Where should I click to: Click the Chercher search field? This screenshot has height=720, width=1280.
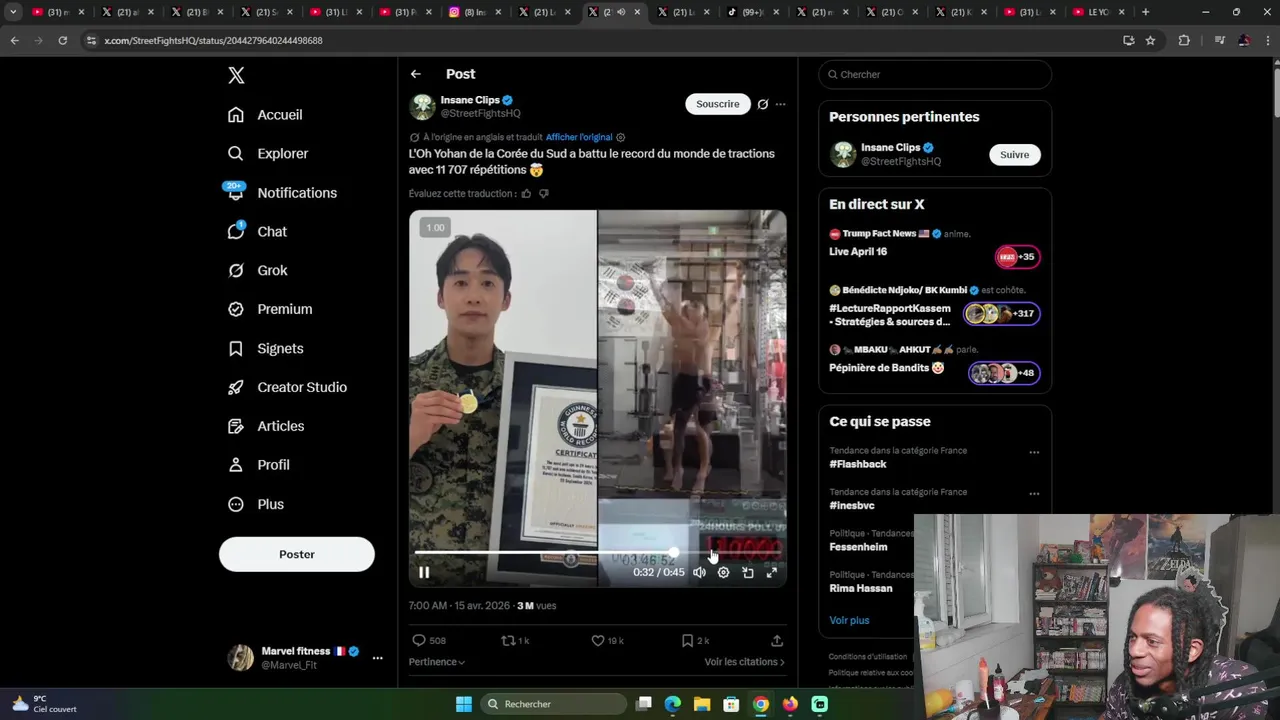935,74
